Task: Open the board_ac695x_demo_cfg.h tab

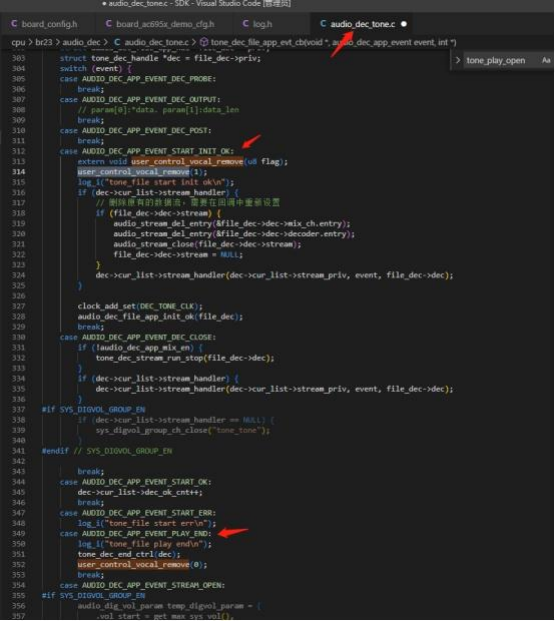Action: point(162,24)
